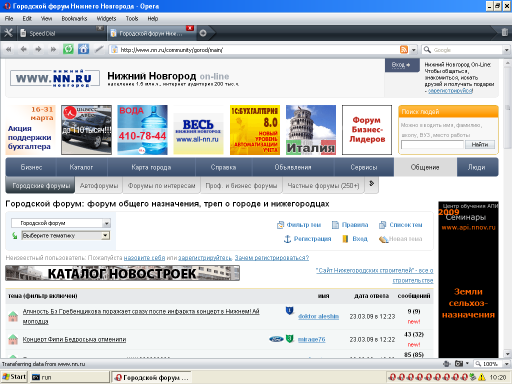Open the address bar dropdown arrow
This screenshot has width=512, height=384.
pyautogui.click(x=413, y=50)
